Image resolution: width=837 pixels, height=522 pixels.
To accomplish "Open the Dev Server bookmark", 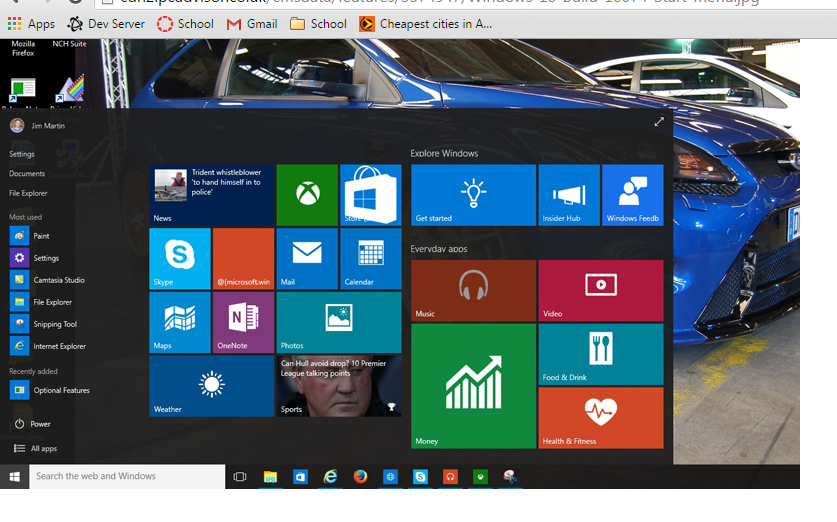I will pos(106,24).
